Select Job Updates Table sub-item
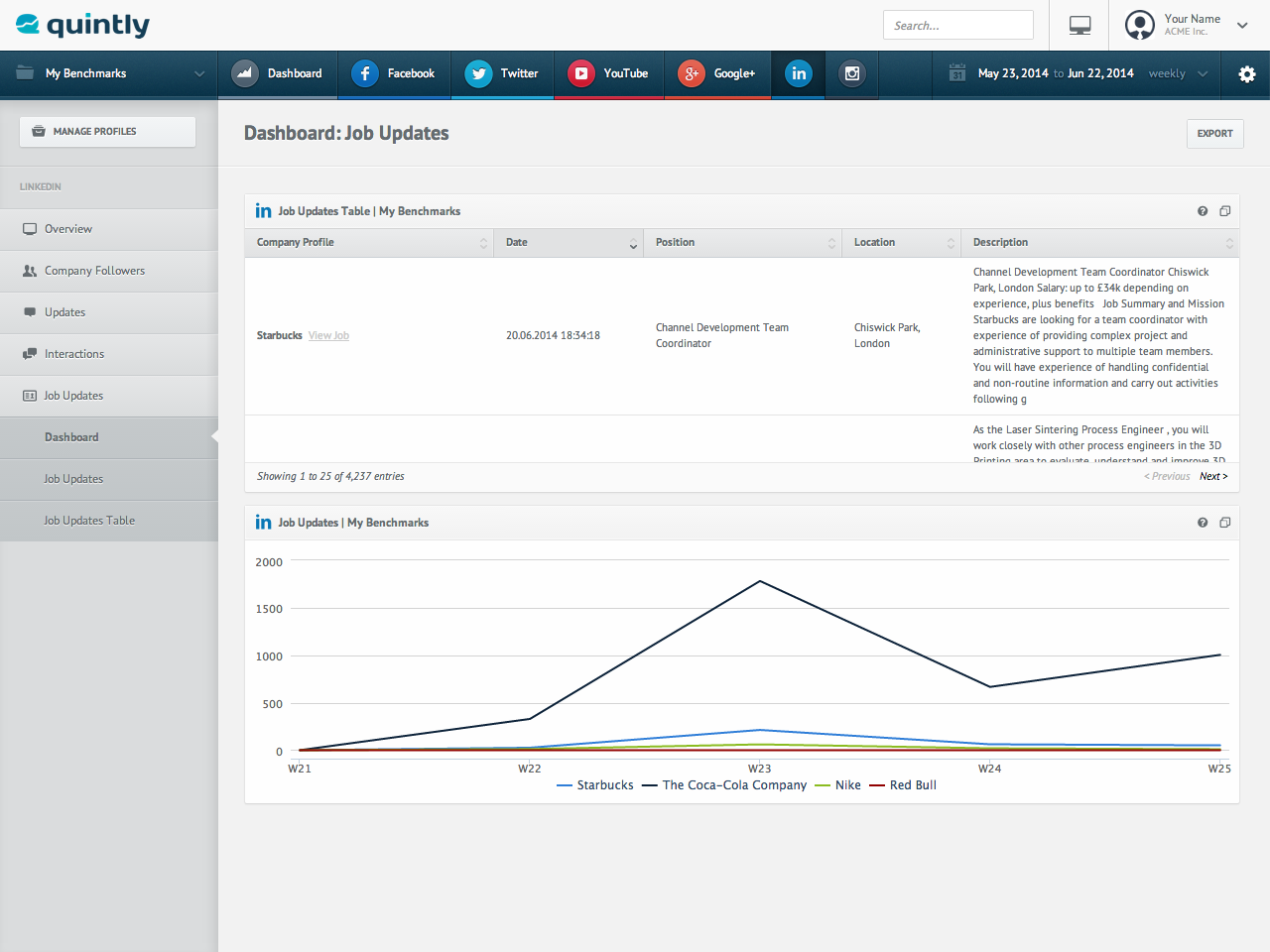 (x=109, y=521)
